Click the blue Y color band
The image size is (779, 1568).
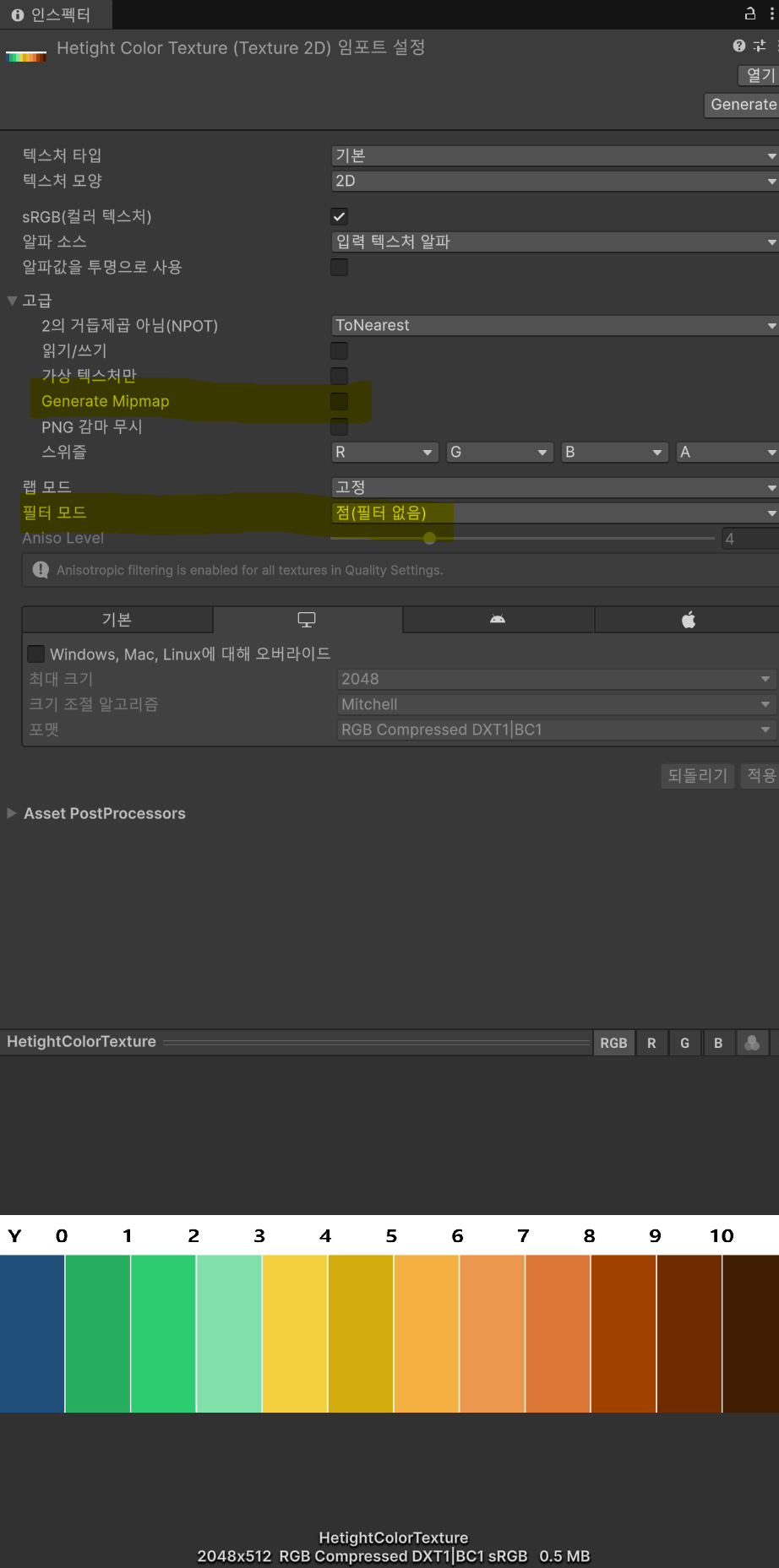click(32, 1333)
